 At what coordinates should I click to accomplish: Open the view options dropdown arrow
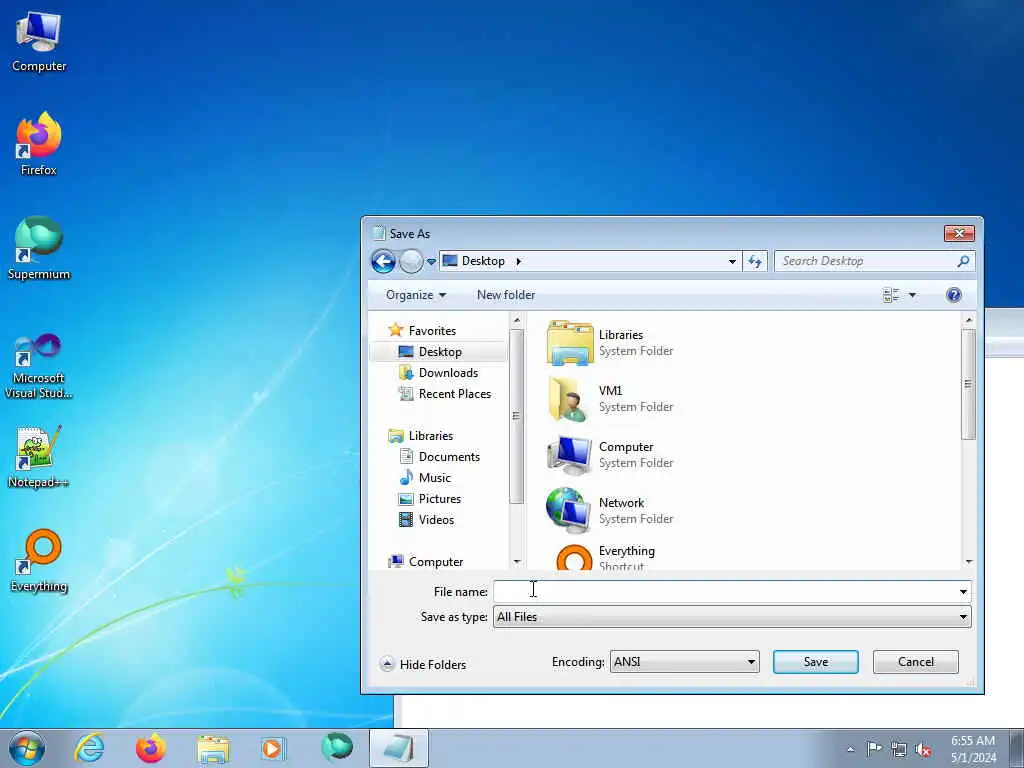tap(912, 295)
